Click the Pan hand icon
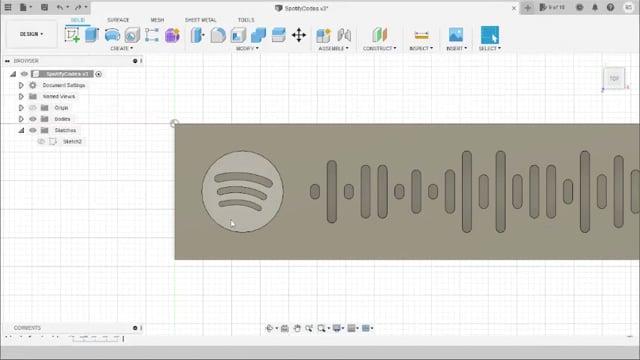 [297, 328]
